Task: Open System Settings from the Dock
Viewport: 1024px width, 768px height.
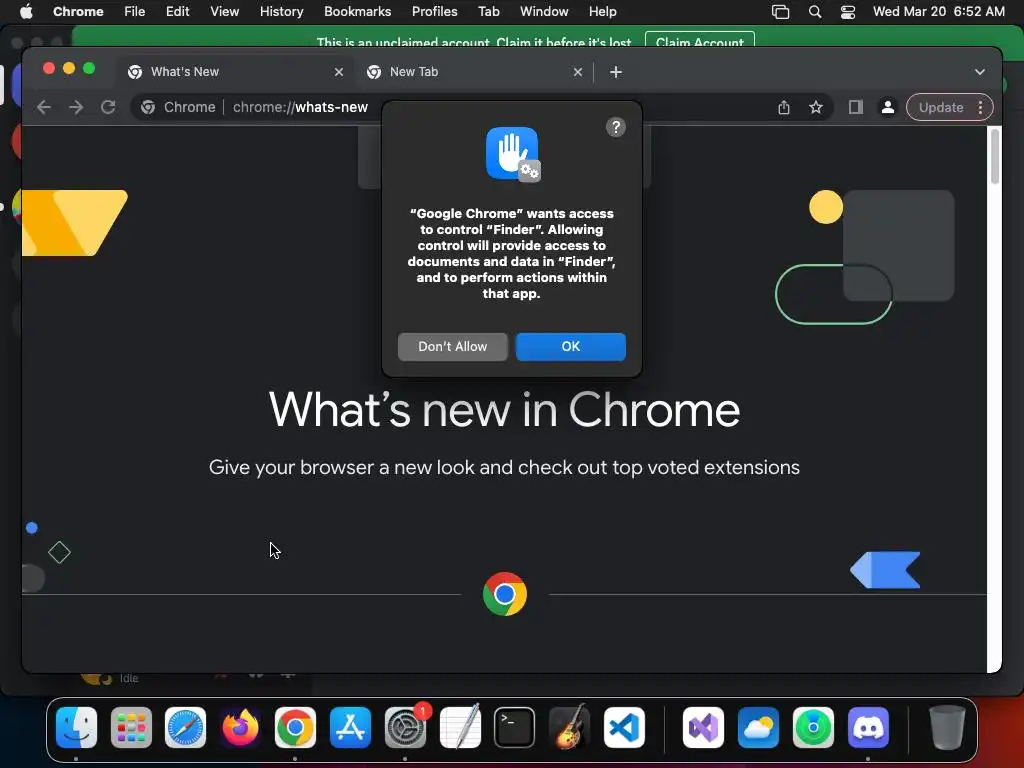Action: [405, 727]
